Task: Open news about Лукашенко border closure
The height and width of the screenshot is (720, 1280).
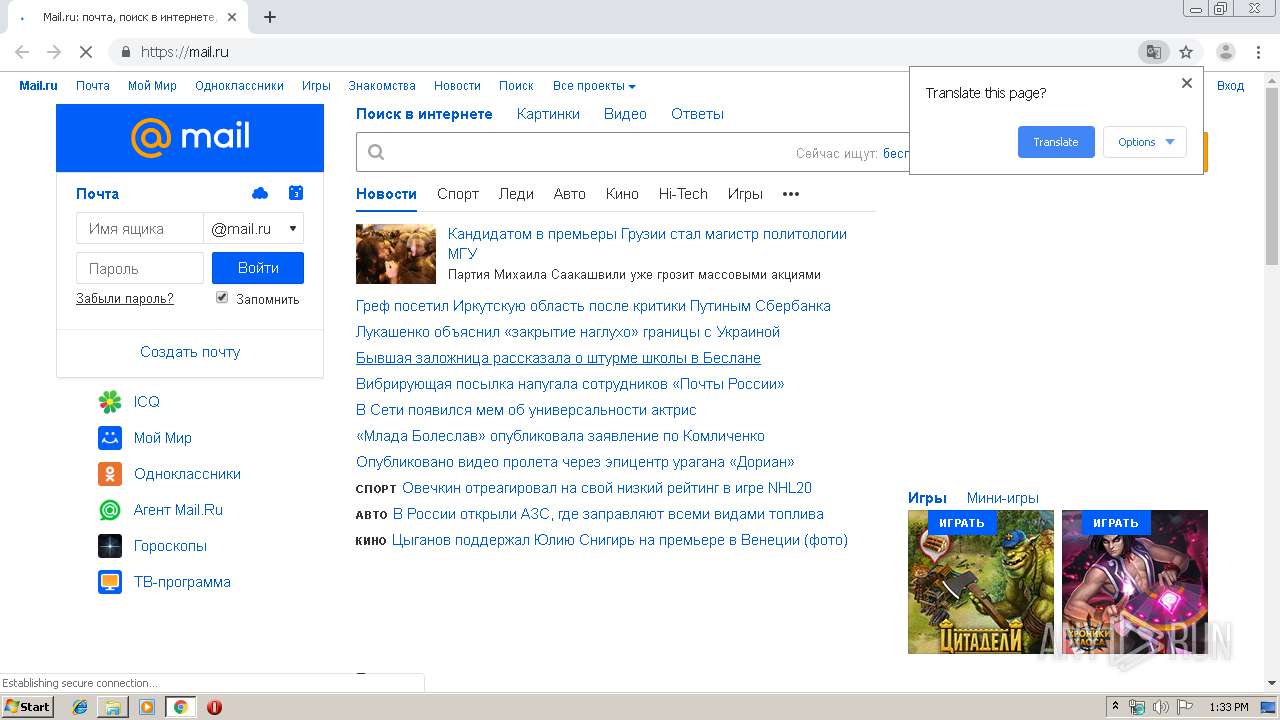Action: [x=568, y=332]
